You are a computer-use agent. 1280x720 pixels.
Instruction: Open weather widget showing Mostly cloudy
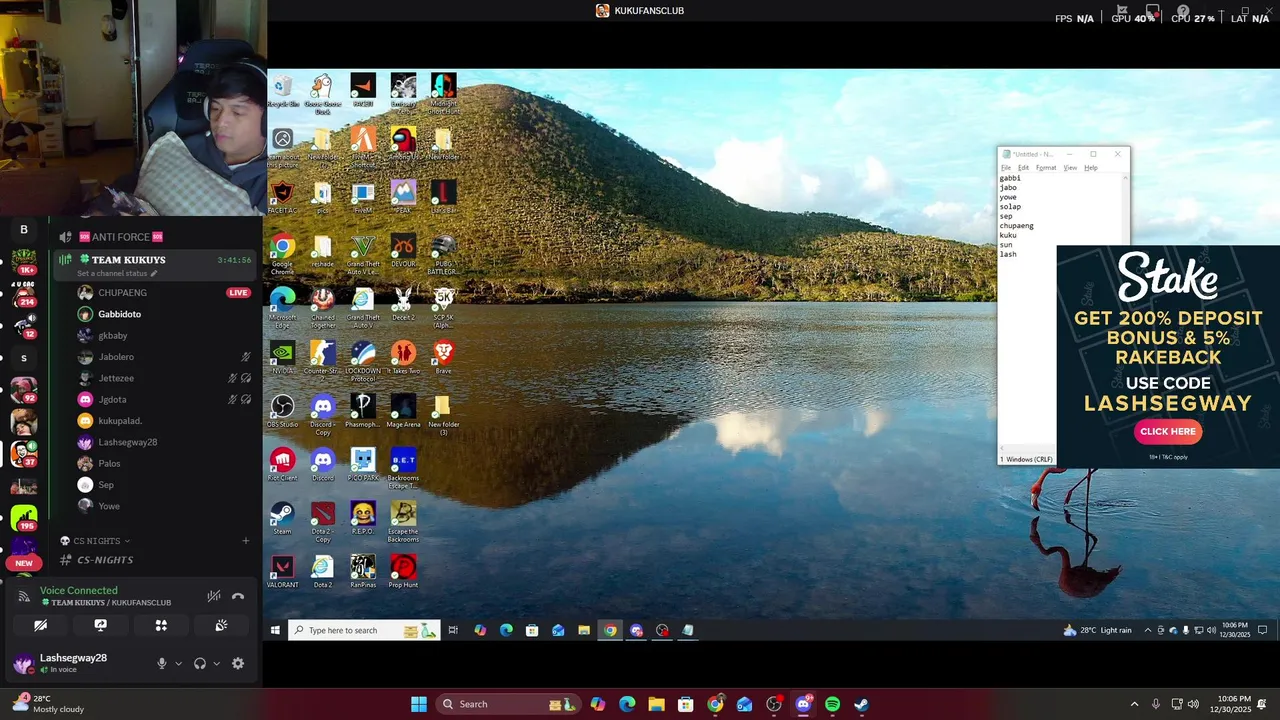(48, 704)
